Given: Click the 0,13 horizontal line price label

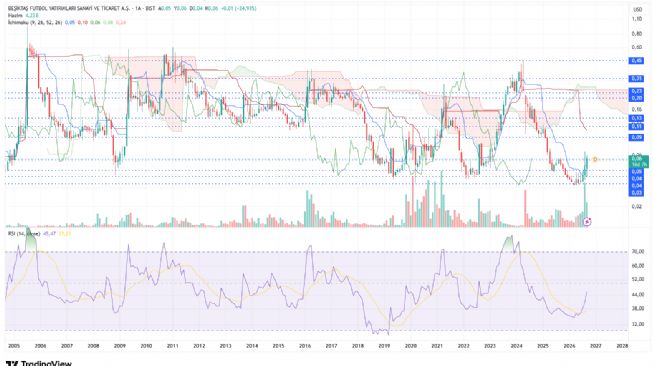Looking at the screenshot, I should [x=636, y=118].
